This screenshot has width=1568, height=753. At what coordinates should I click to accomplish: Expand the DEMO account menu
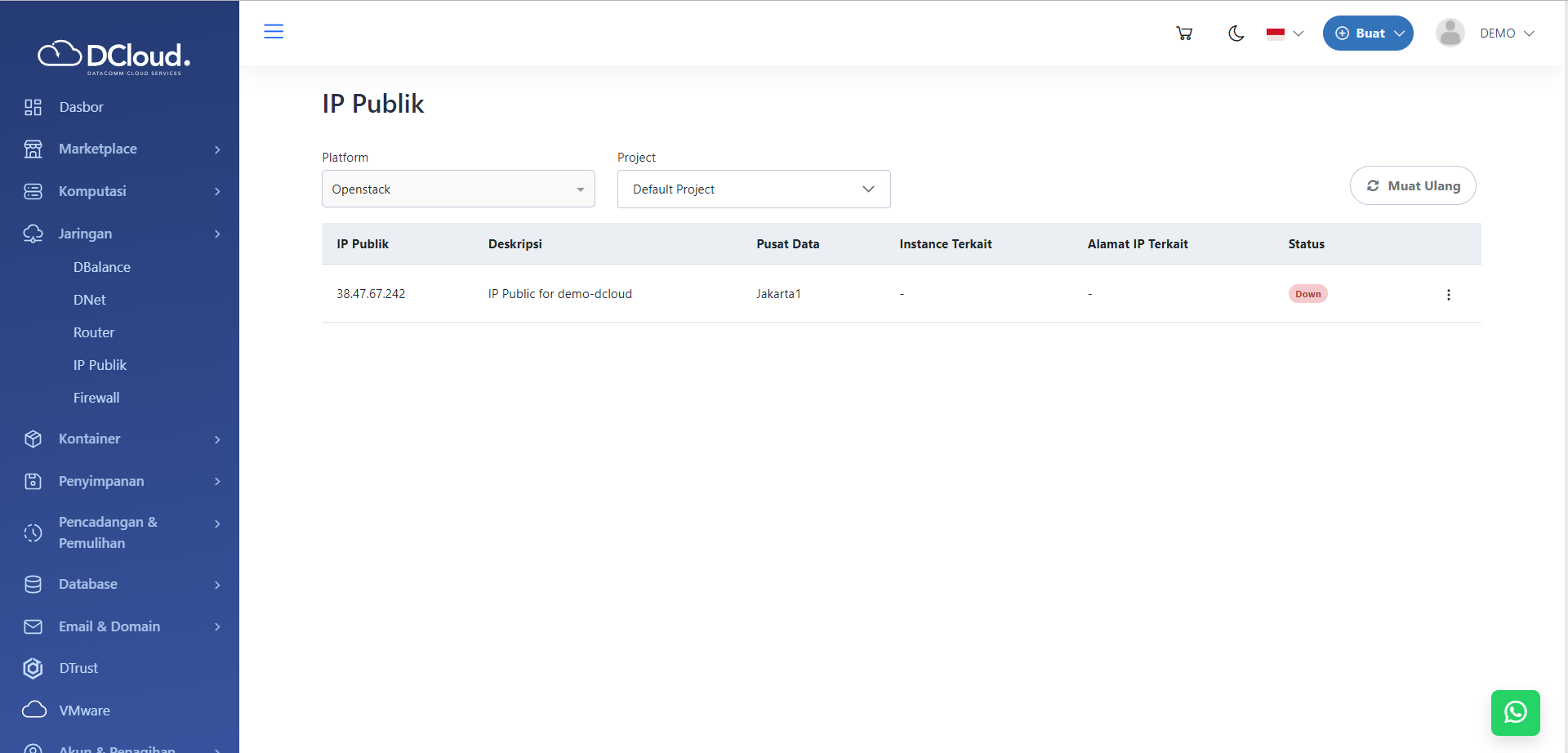1507,33
